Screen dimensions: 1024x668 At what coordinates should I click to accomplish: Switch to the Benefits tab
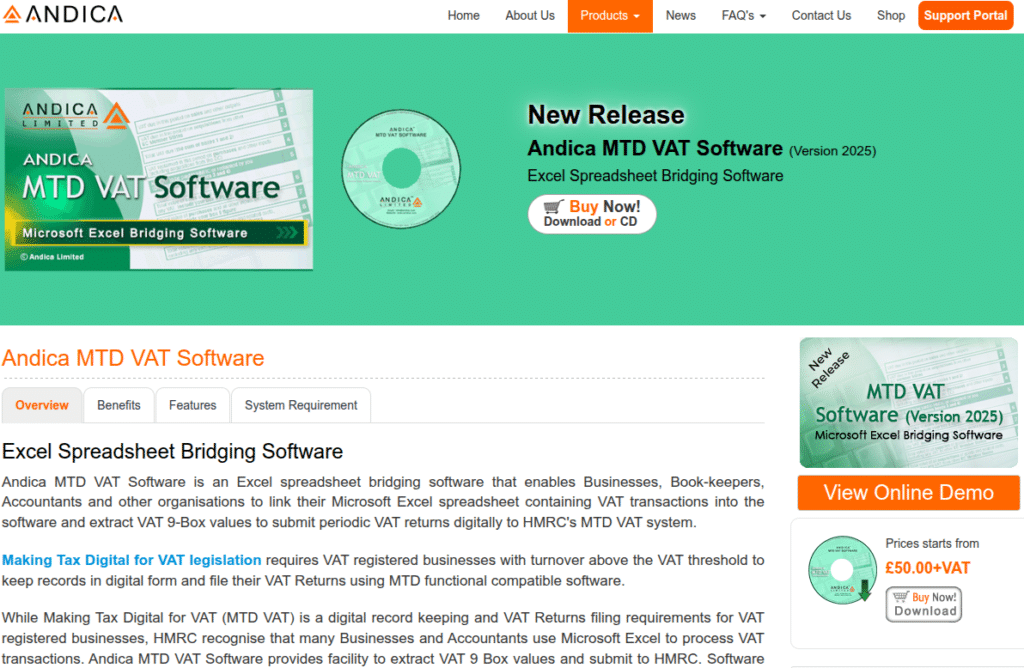coord(119,405)
